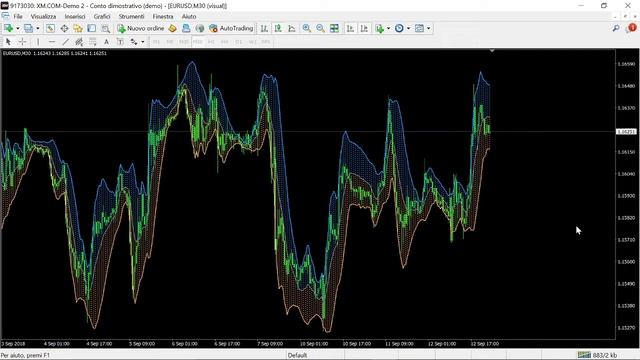The height and width of the screenshot is (360, 640).
Task: Select the Crosshair tool
Action: point(22,42)
